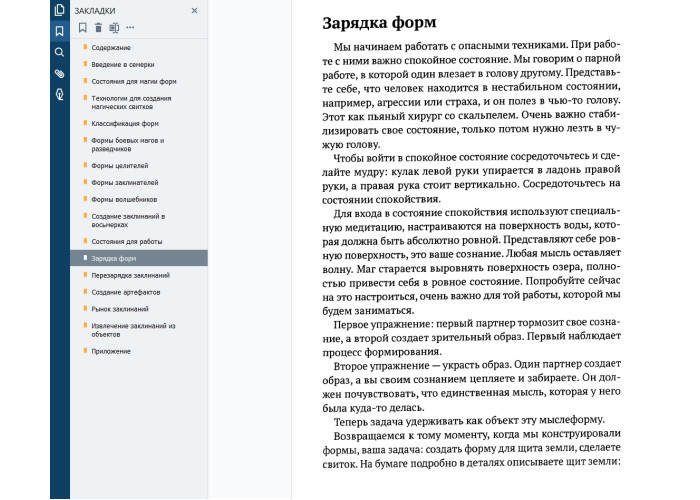The width and height of the screenshot is (700, 500).
Task: Add a new bookmark
Action: pos(83,28)
